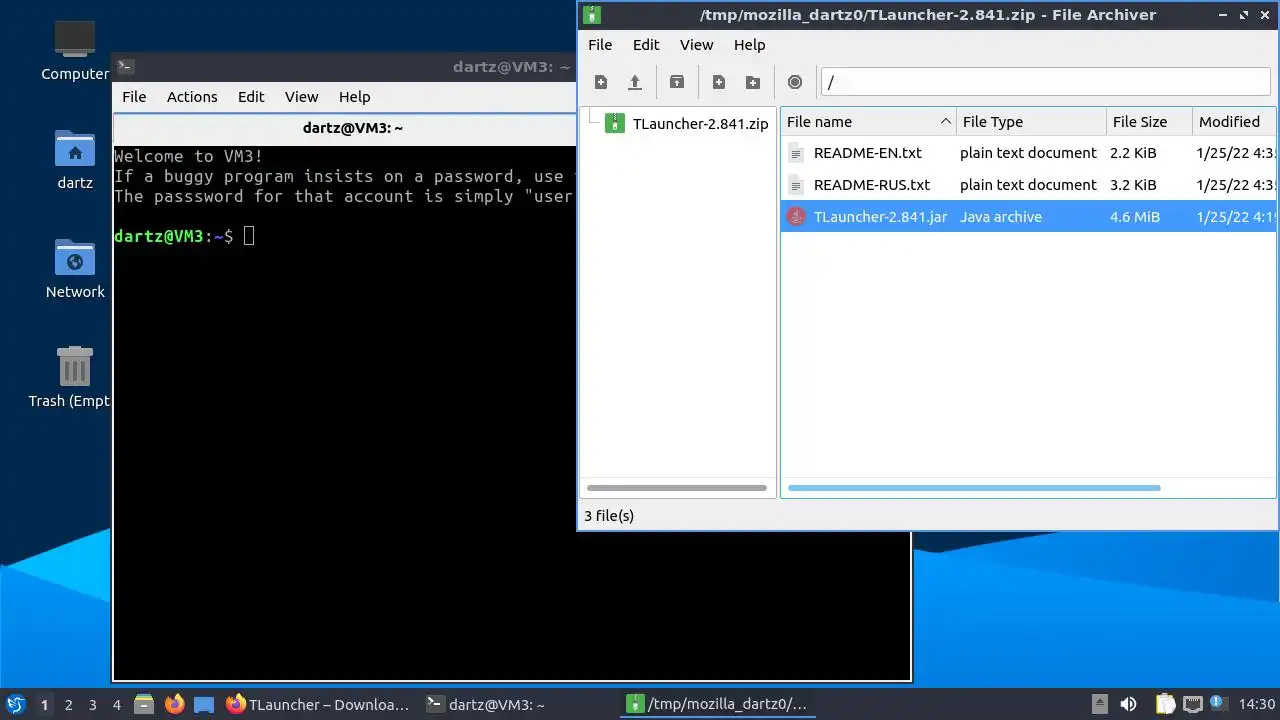
Task: Click the removable media tray icon
Action: [1099, 704]
